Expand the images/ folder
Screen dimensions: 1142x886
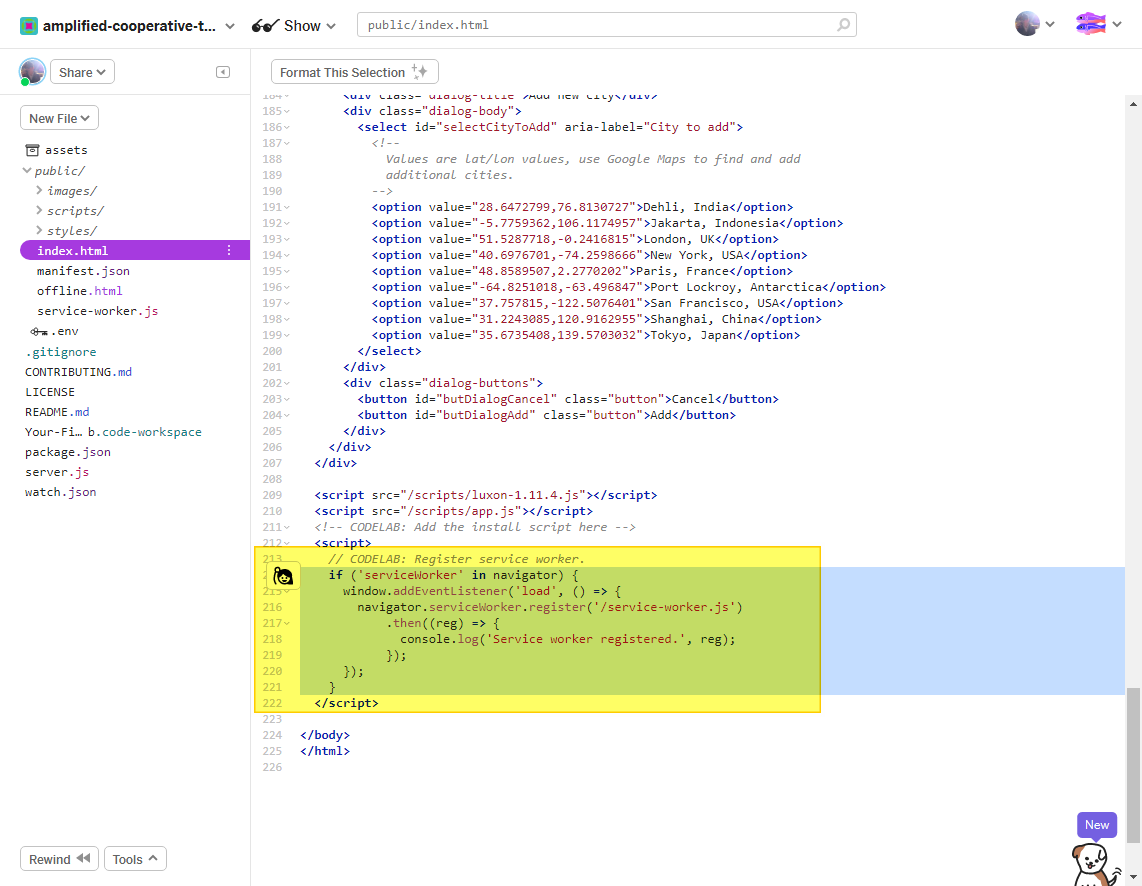pyautogui.click(x=39, y=190)
